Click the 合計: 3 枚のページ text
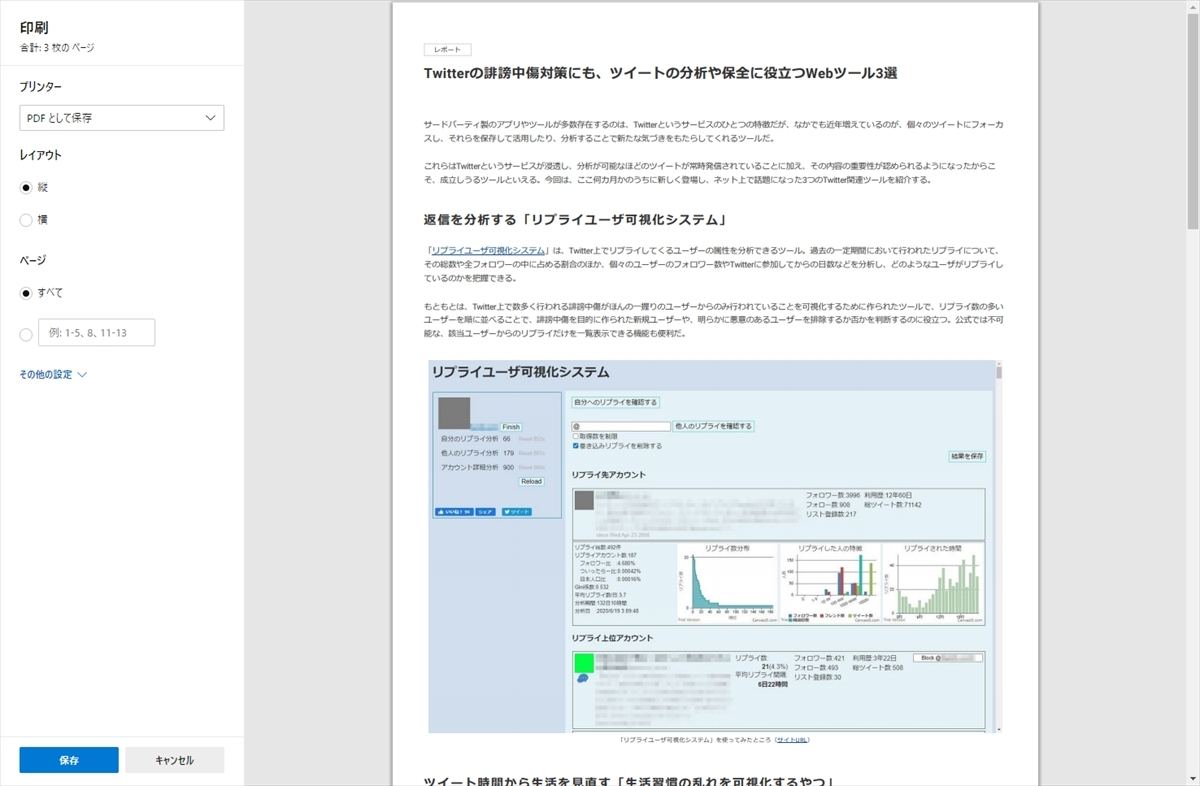Viewport: 1200px width, 786px height. (x=57, y=47)
